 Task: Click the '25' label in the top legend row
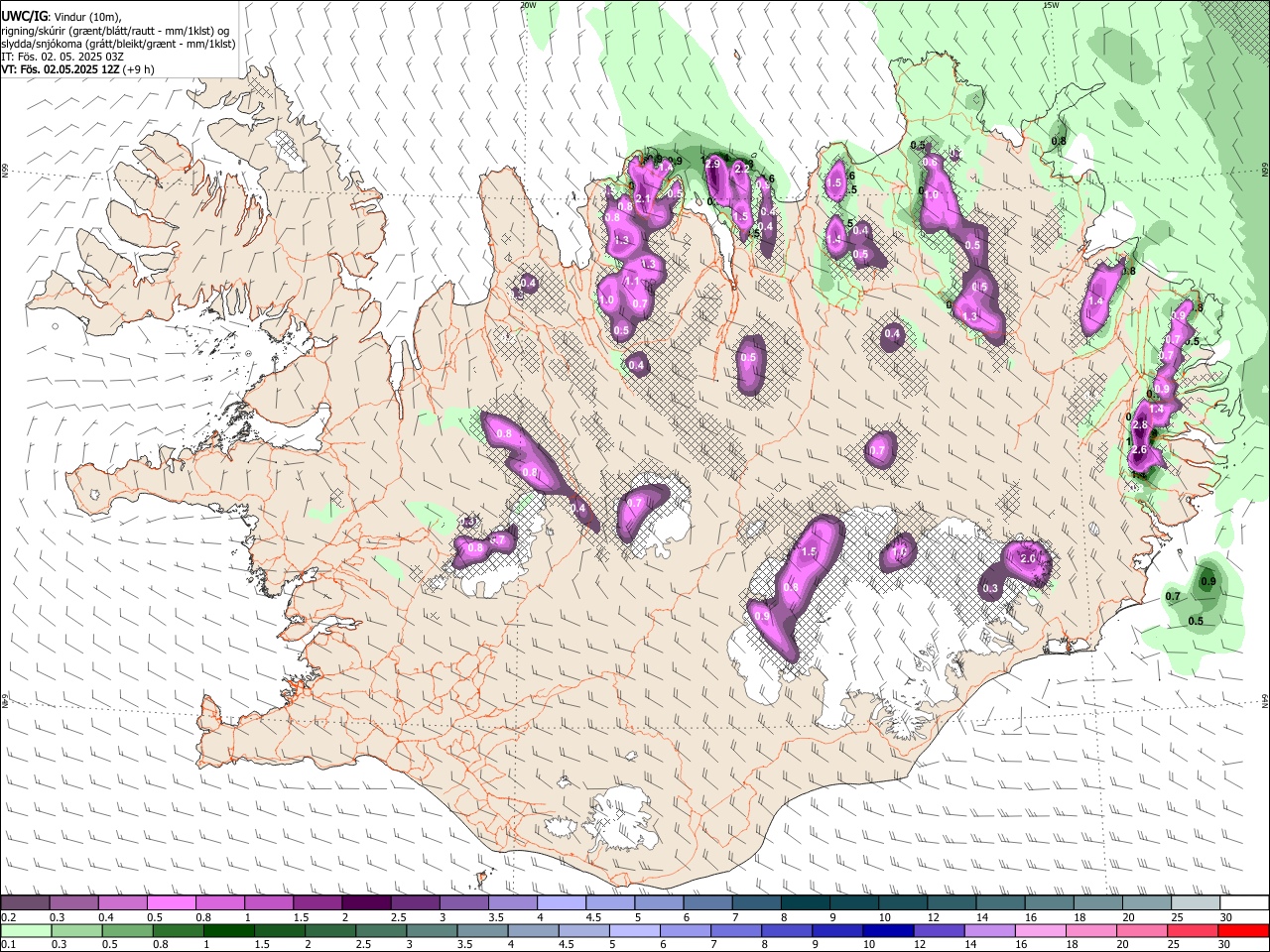click(1177, 917)
